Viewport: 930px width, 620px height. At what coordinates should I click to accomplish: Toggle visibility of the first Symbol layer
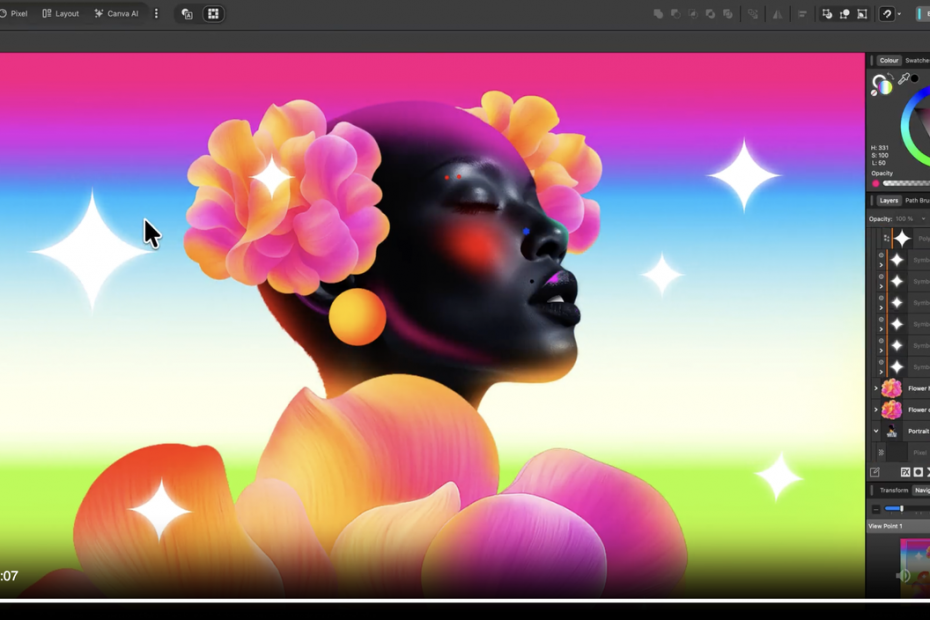(x=881, y=256)
